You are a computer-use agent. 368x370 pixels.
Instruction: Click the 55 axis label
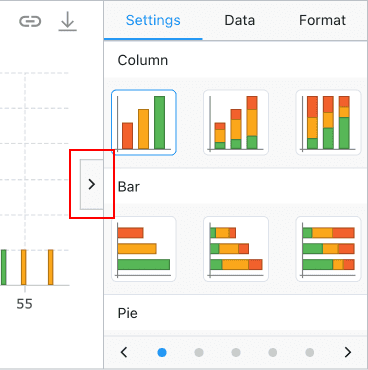pyautogui.click(x=24, y=304)
